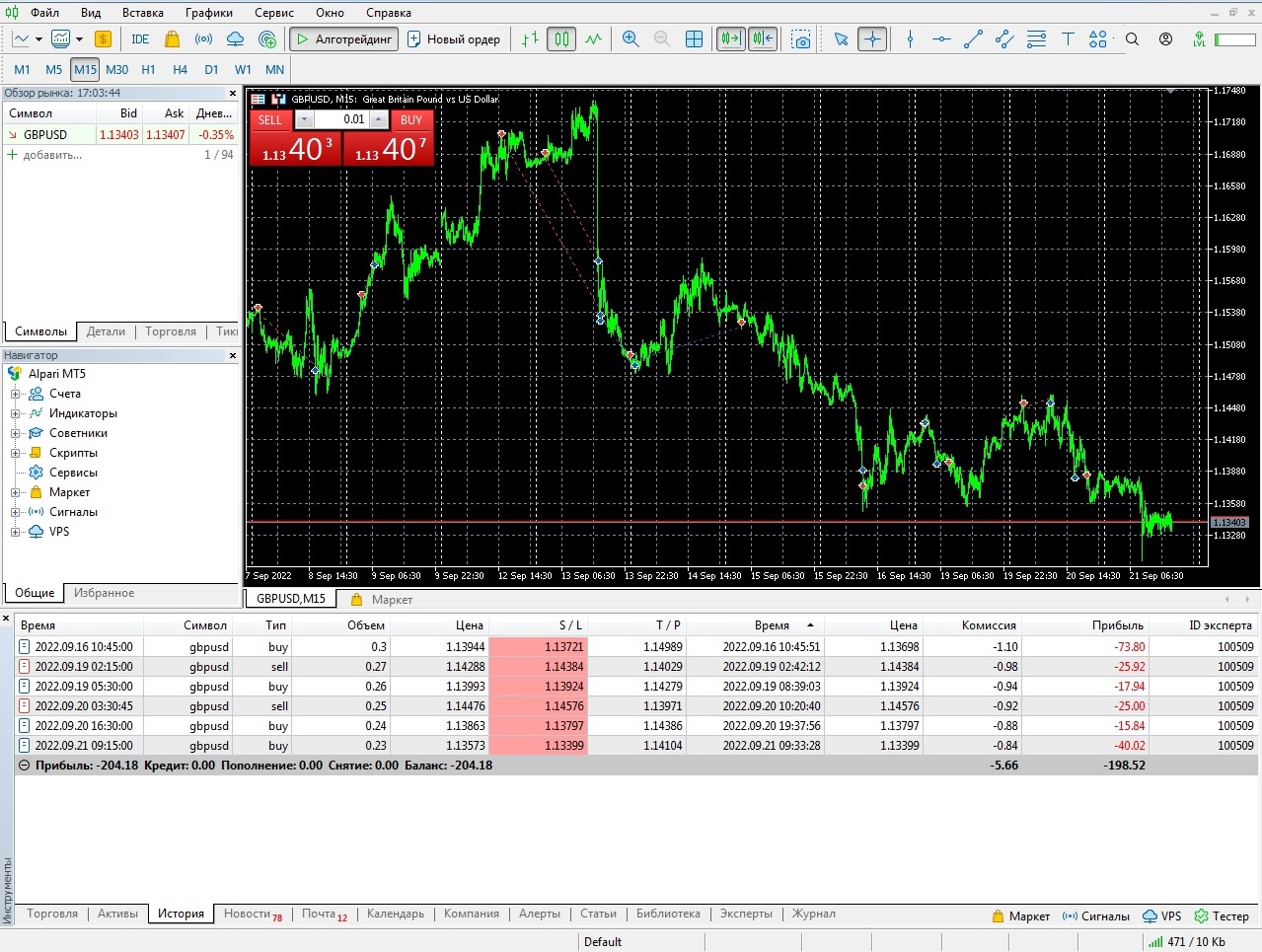Viewport: 1262px width, 952px height.
Task: Open the Файл menu
Action: [x=44, y=13]
